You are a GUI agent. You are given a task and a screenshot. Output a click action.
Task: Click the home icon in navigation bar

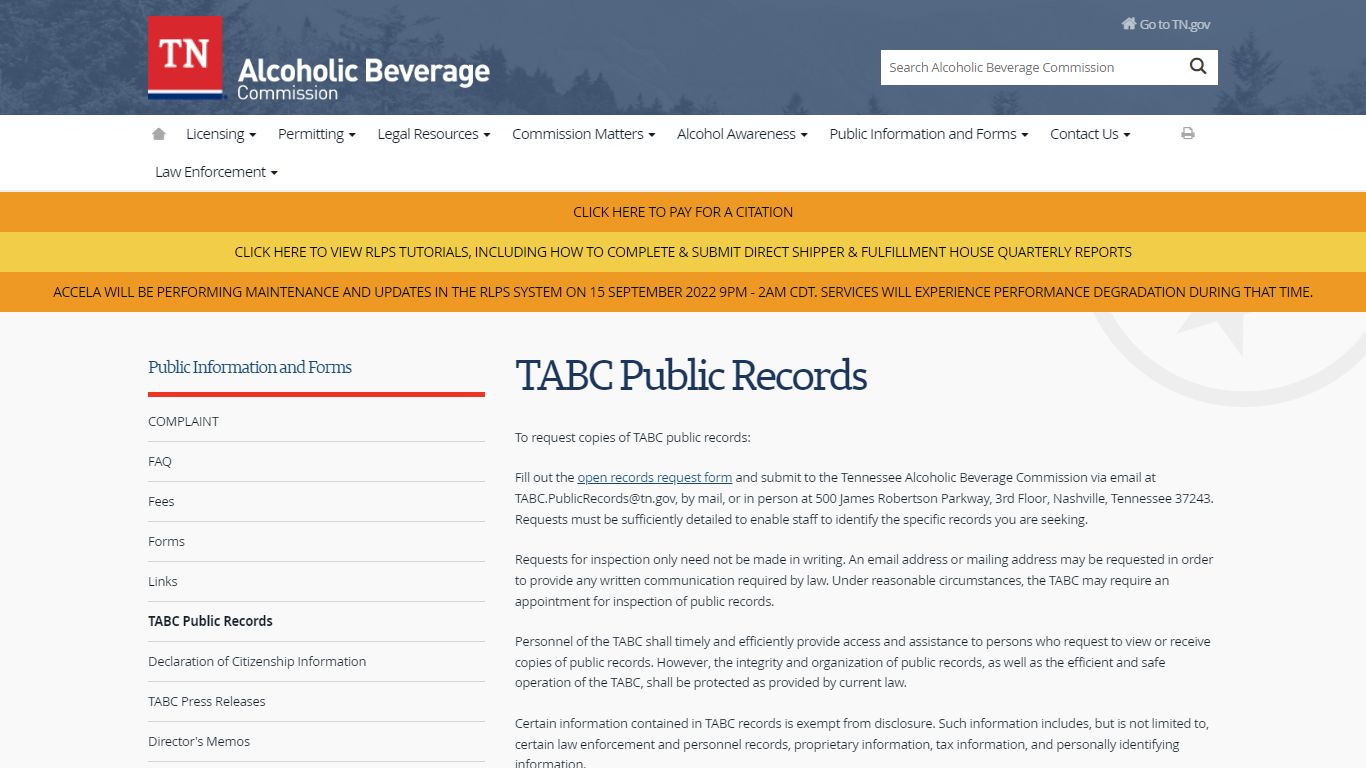coord(158,134)
